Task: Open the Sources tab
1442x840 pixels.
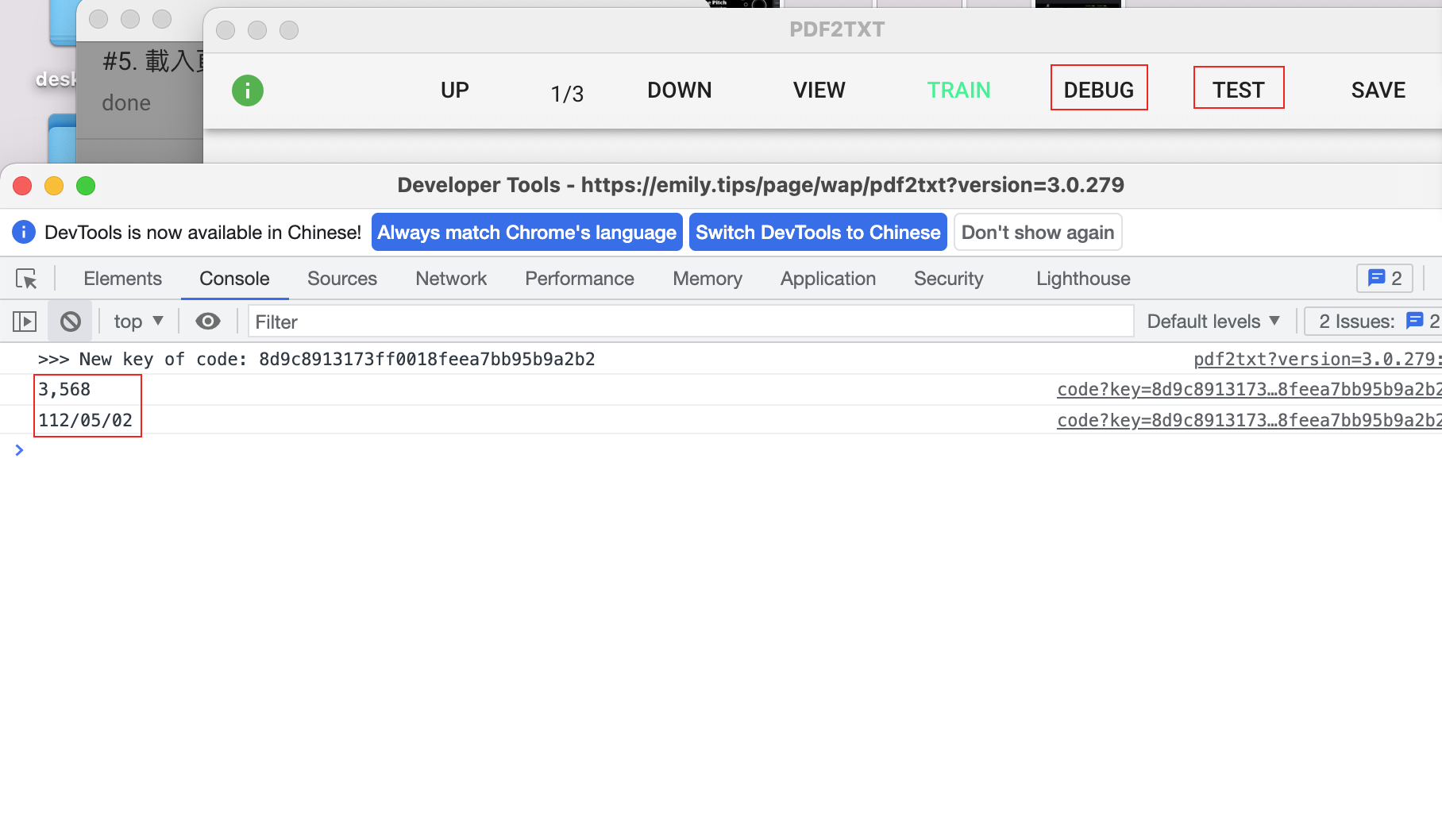Action: pos(341,279)
